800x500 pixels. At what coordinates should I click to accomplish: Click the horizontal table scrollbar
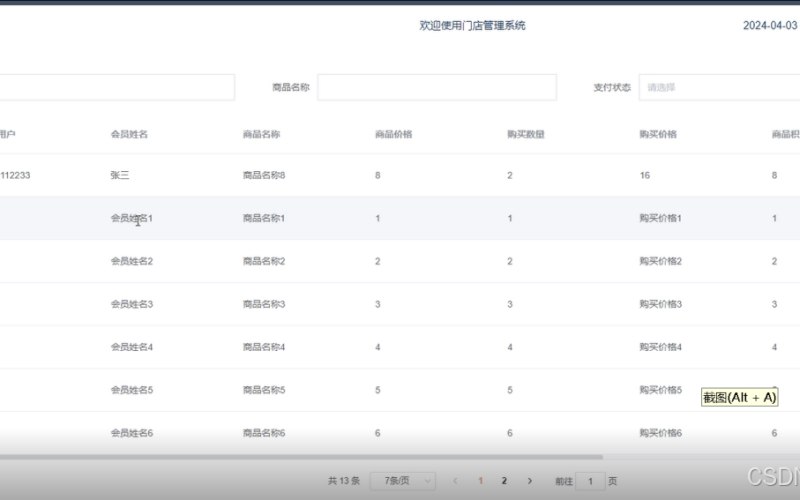coord(301,457)
